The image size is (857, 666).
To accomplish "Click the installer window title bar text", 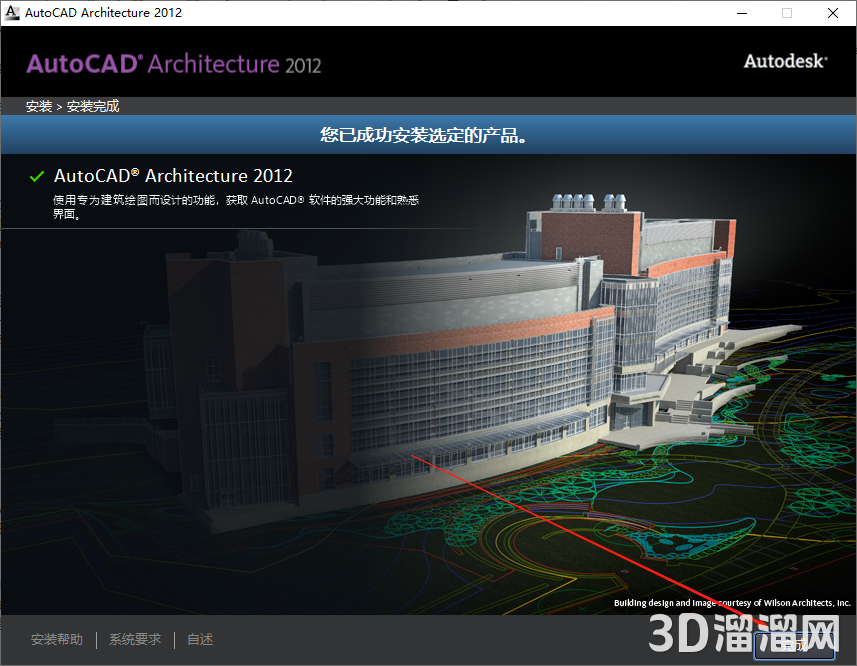I will point(103,13).
